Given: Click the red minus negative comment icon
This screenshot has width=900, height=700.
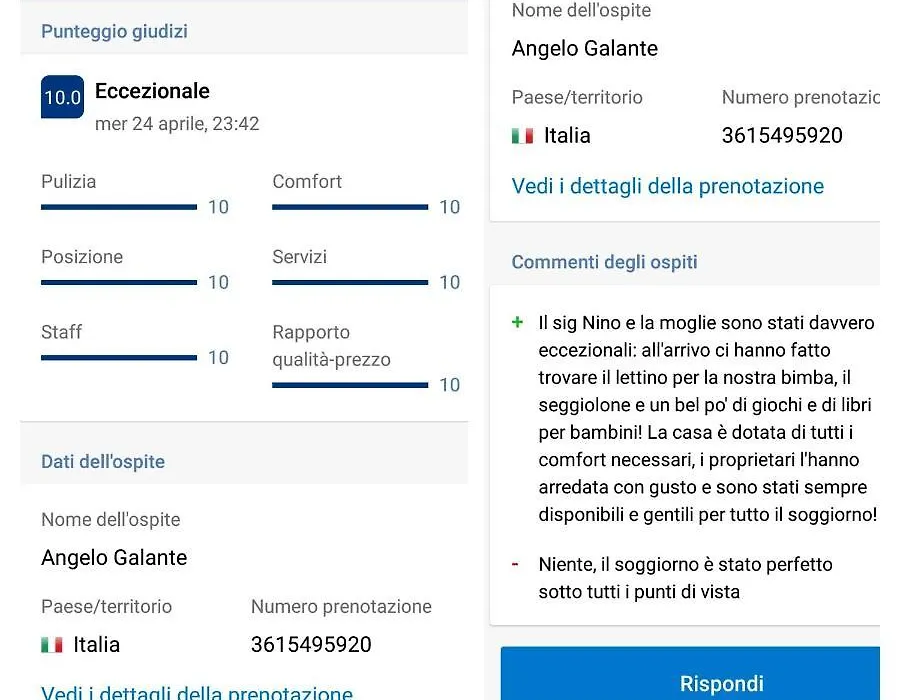Looking at the screenshot, I should (516, 564).
